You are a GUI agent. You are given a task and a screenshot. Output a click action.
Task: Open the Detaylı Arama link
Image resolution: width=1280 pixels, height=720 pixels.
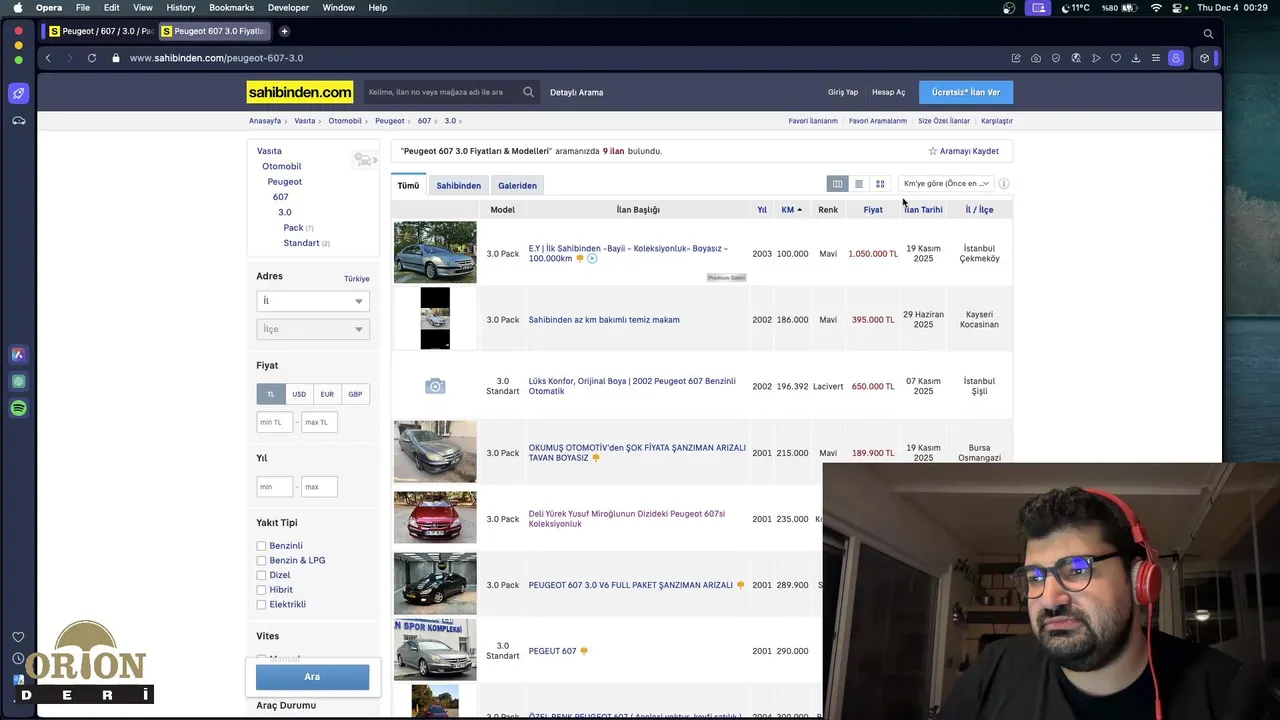[x=576, y=92]
